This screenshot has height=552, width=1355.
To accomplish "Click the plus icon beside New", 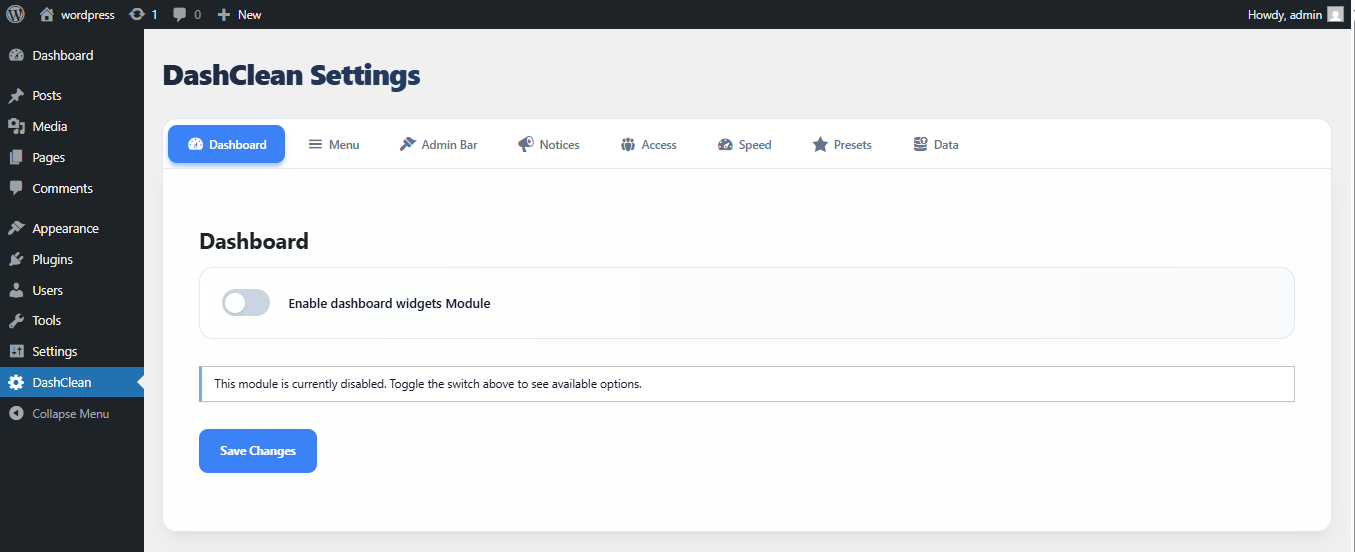I will pyautogui.click(x=224, y=15).
